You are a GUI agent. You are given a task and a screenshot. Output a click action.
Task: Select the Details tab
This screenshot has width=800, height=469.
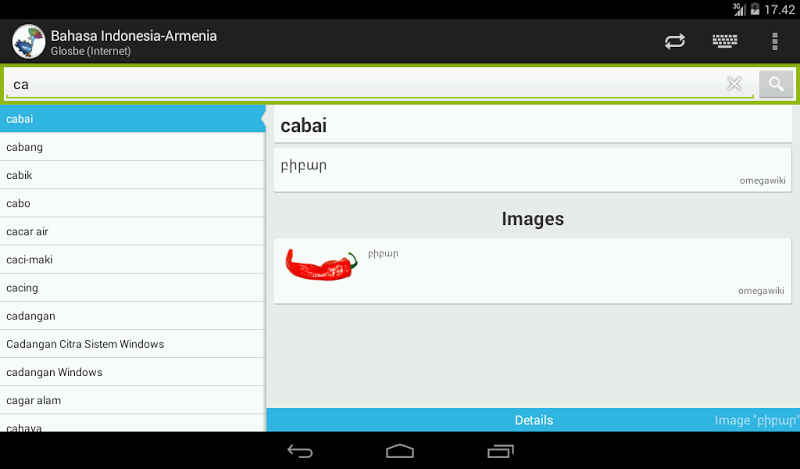pyautogui.click(x=534, y=420)
